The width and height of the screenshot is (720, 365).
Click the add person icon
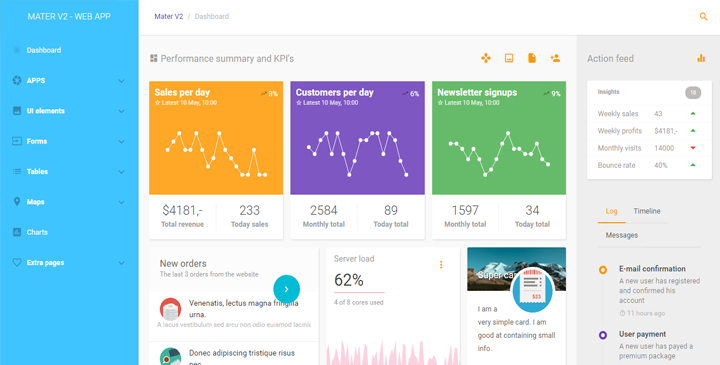[555, 58]
